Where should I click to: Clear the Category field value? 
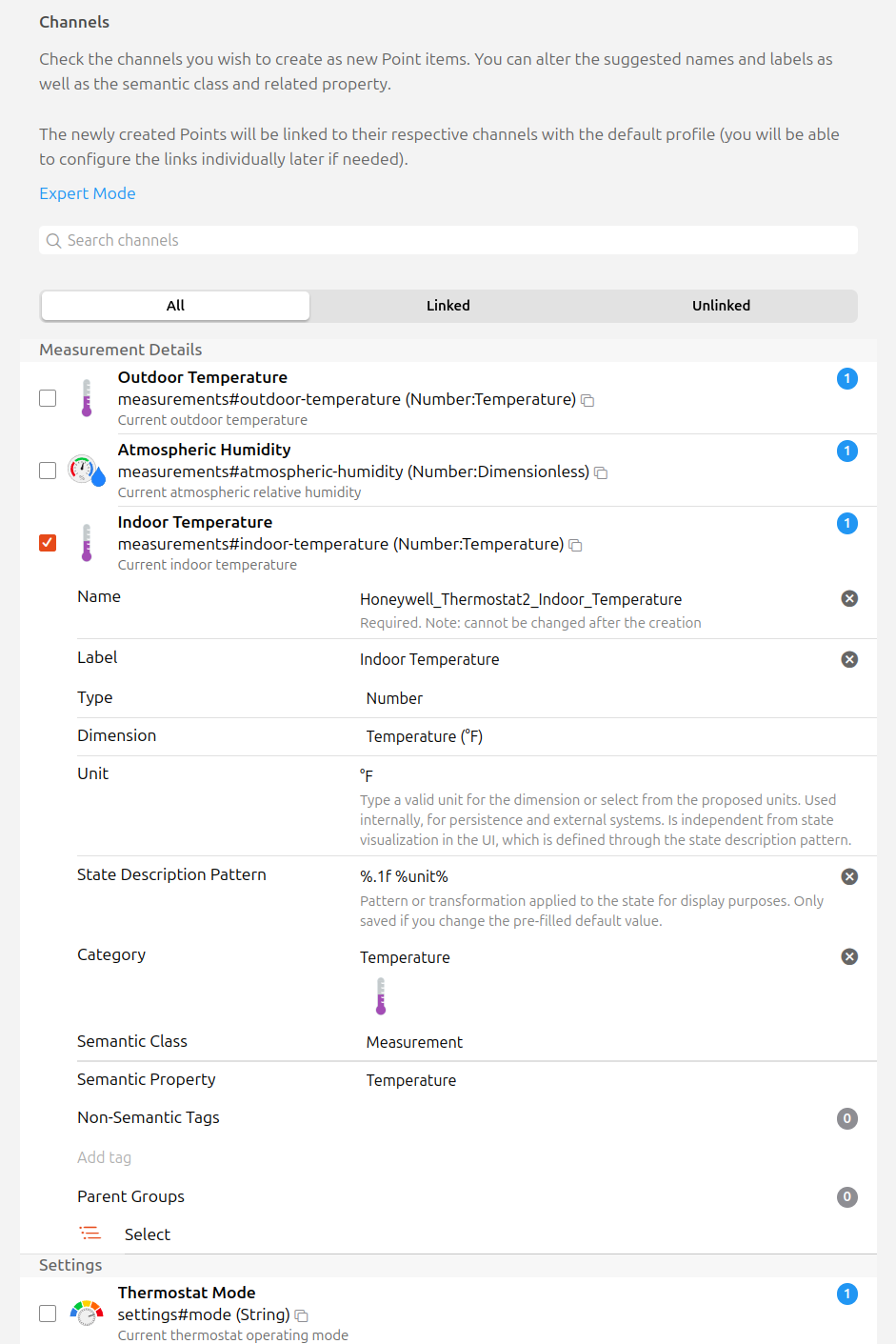click(849, 957)
